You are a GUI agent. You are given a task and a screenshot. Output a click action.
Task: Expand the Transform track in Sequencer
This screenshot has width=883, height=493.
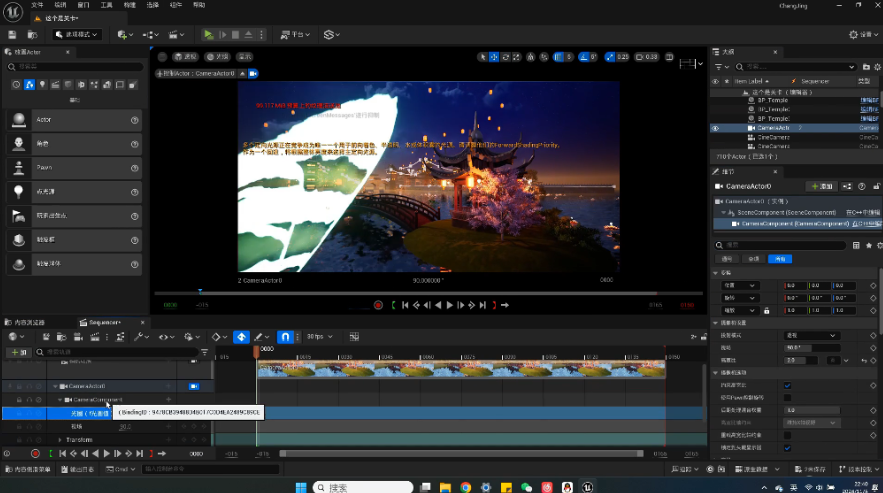click(x=60, y=440)
